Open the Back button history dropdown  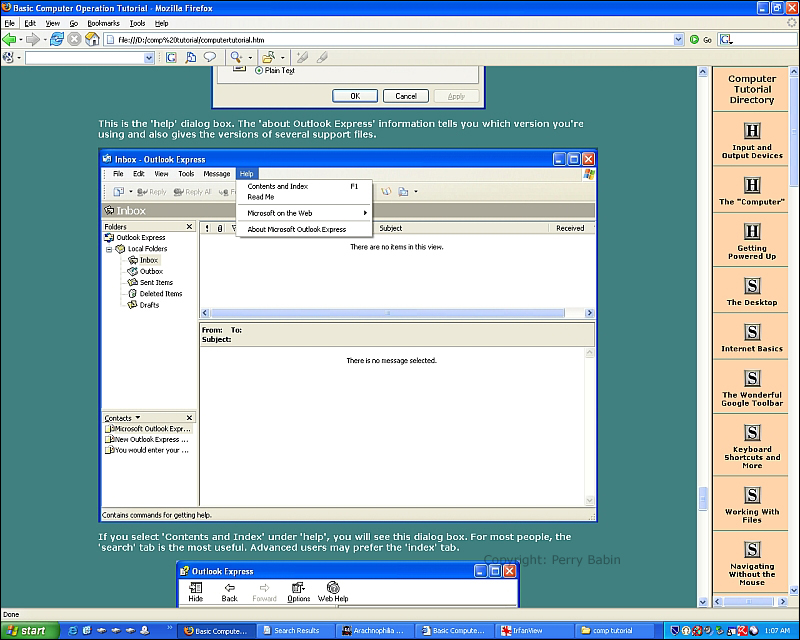[20, 40]
